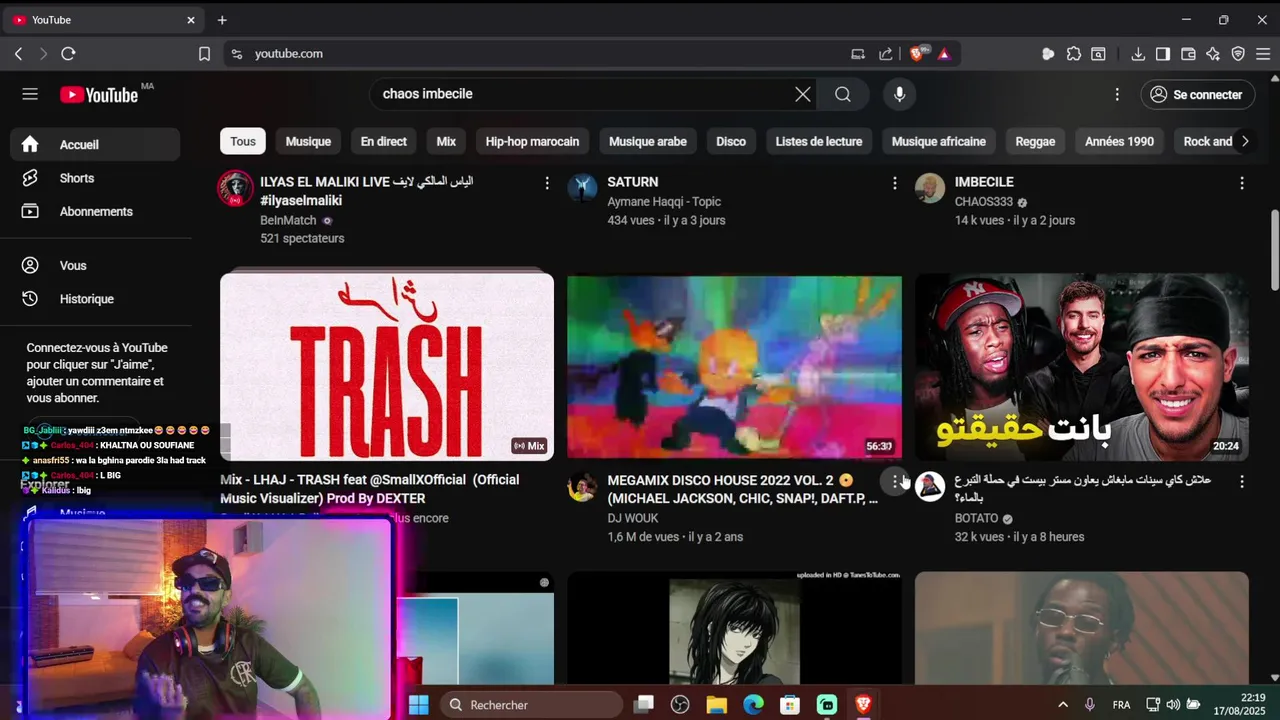
Task: Select the Hip-hop marocain chip
Action: click(x=532, y=142)
